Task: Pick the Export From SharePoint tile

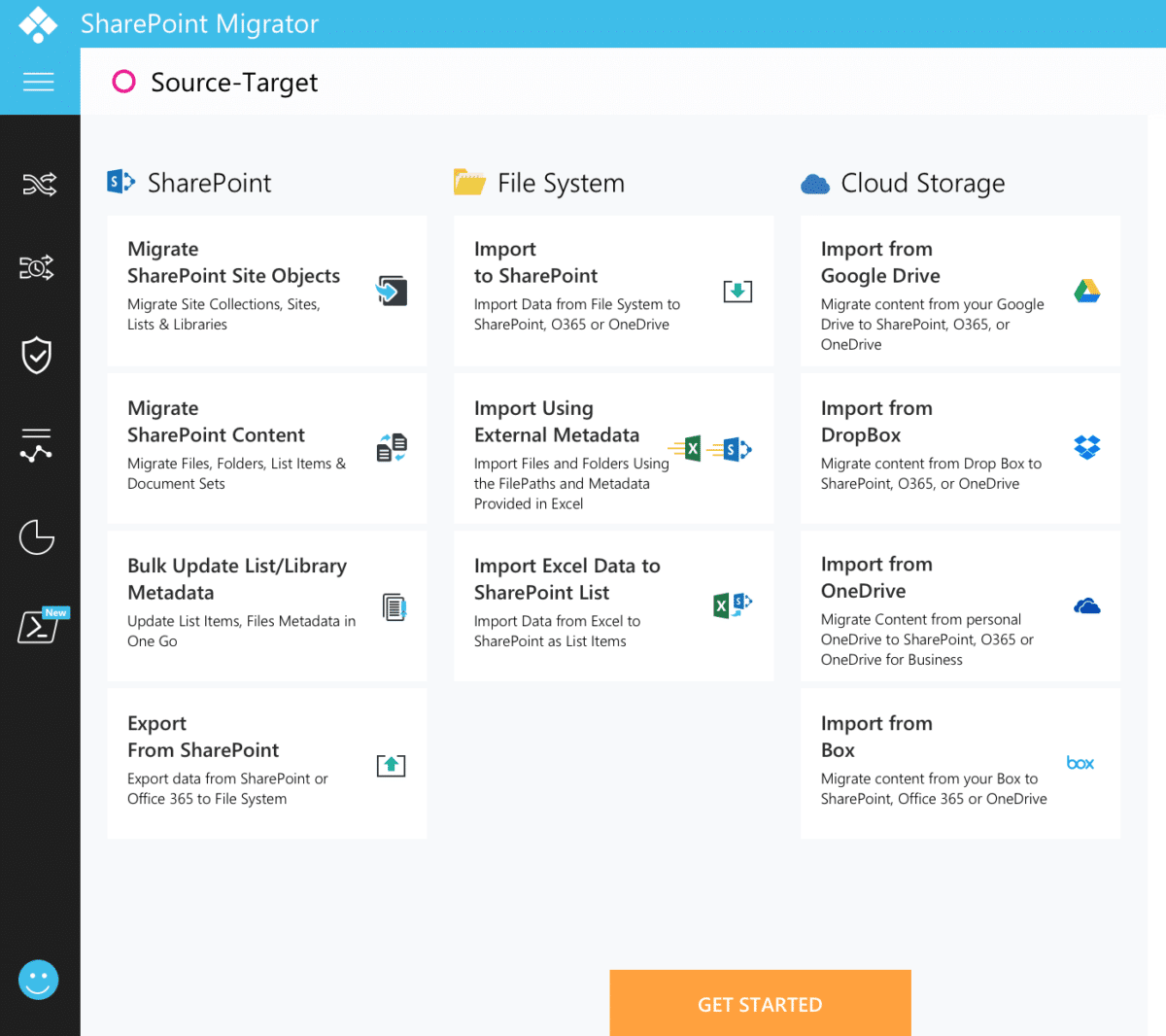Action: (266, 763)
